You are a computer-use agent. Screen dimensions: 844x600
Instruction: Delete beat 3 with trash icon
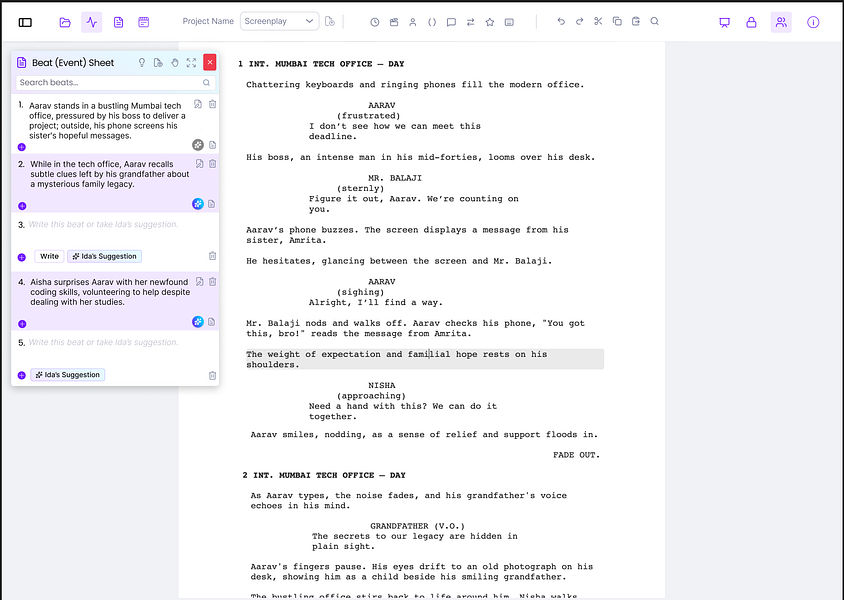click(x=213, y=256)
